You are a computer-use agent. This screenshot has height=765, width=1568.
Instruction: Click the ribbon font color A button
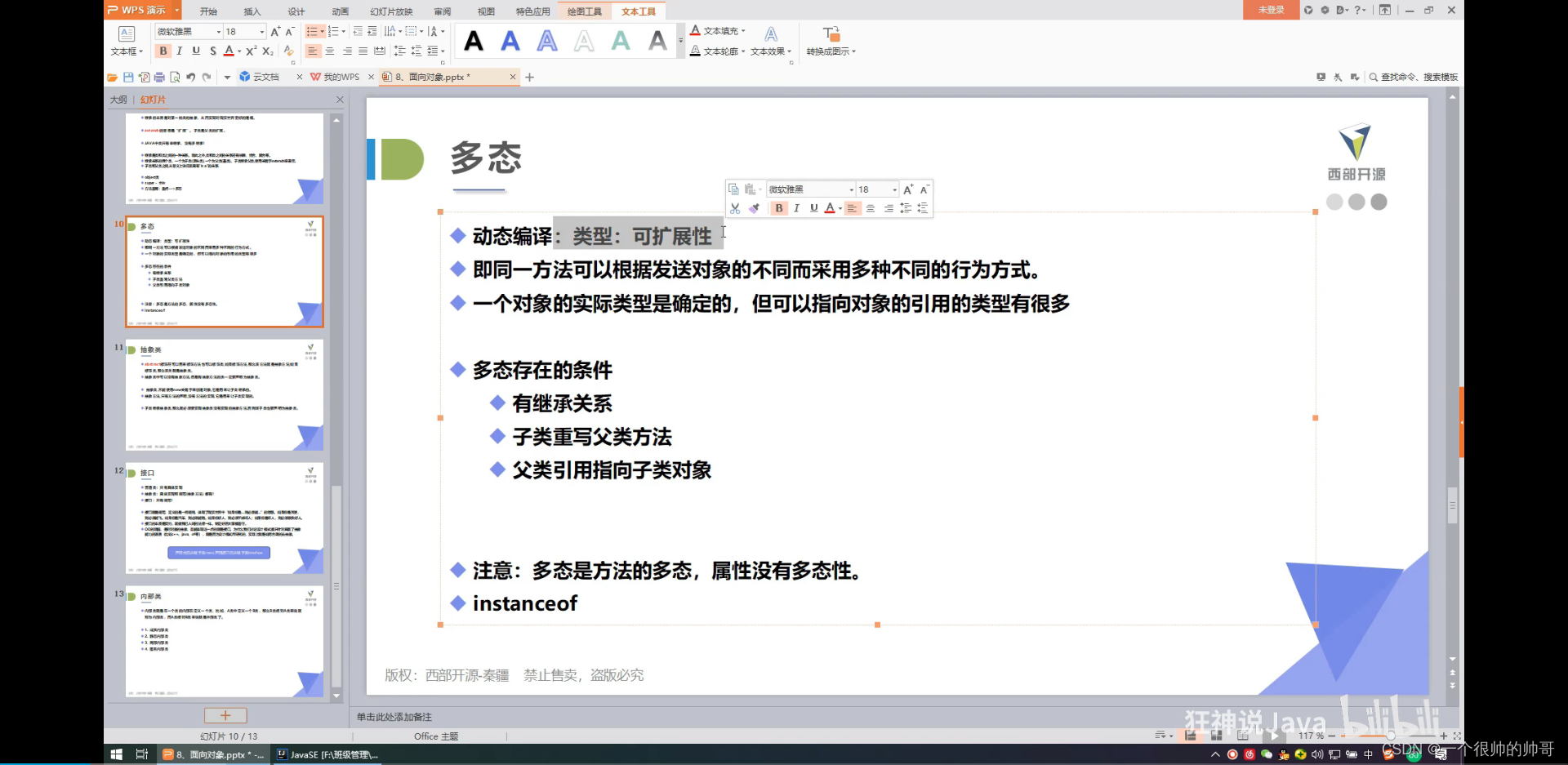229,51
